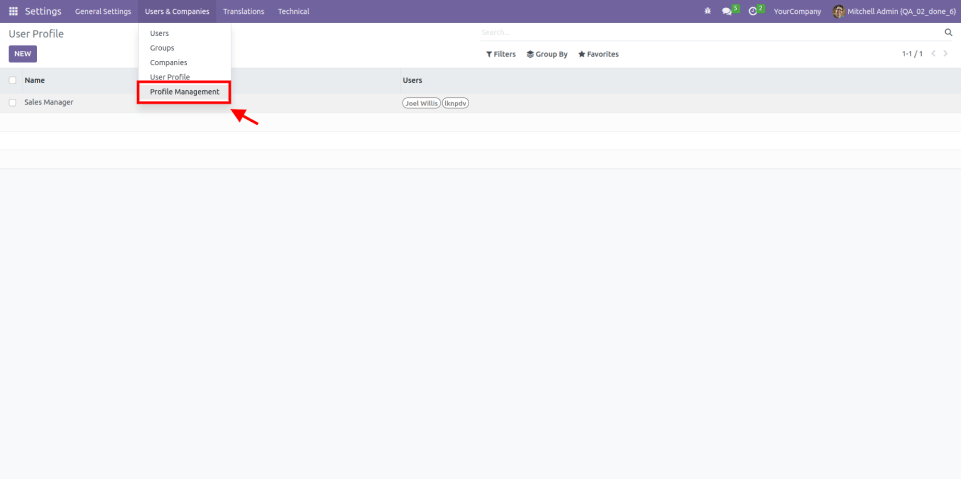The height and width of the screenshot is (479, 961).
Task: Open the activities clock icon
Action: 753,11
